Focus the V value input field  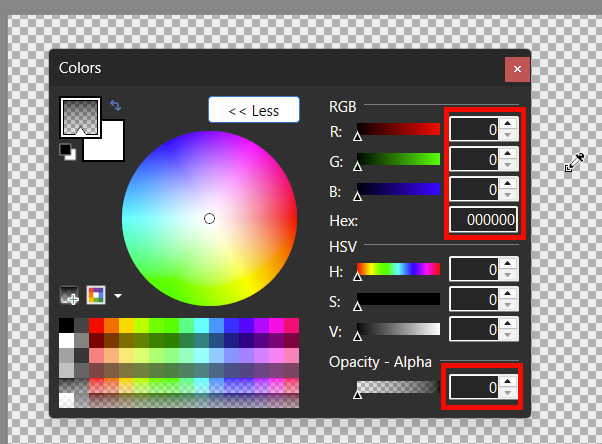pos(475,329)
